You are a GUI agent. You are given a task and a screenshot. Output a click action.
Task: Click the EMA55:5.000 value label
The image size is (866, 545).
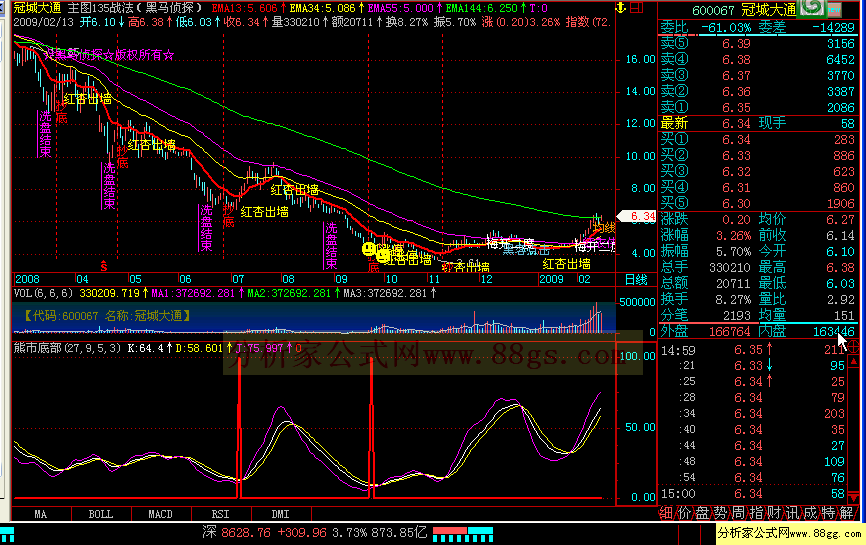point(405,8)
